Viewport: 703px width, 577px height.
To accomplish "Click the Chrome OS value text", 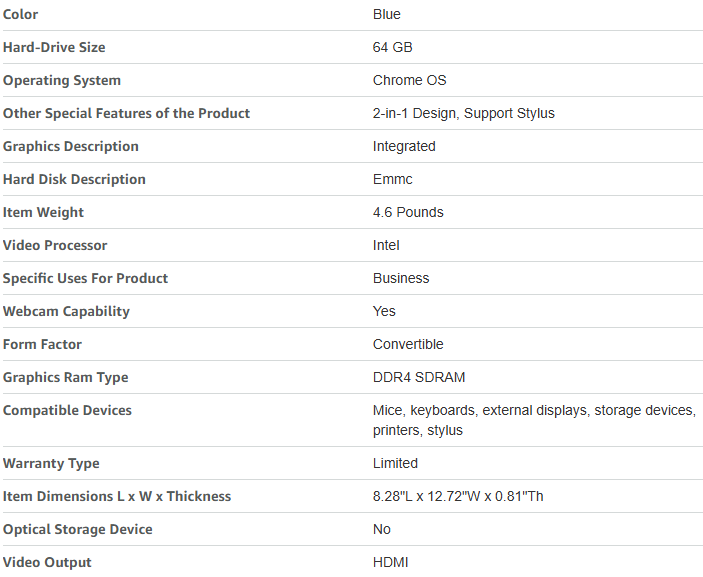I will pos(409,80).
